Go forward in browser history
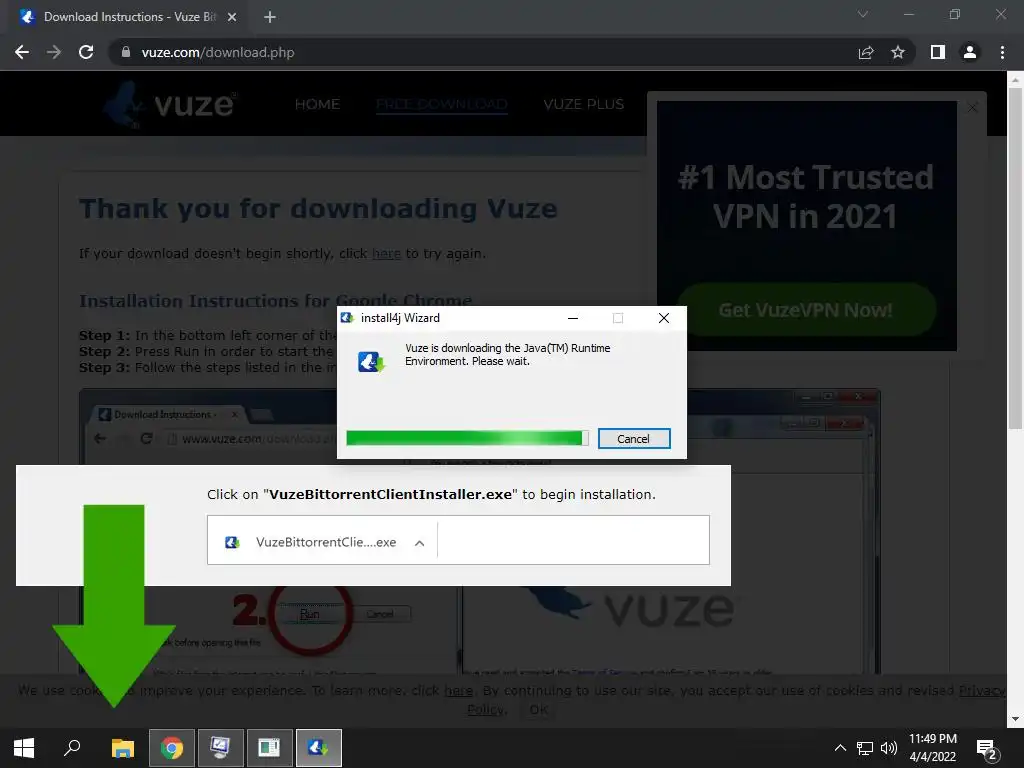1024x768 pixels. point(54,52)
